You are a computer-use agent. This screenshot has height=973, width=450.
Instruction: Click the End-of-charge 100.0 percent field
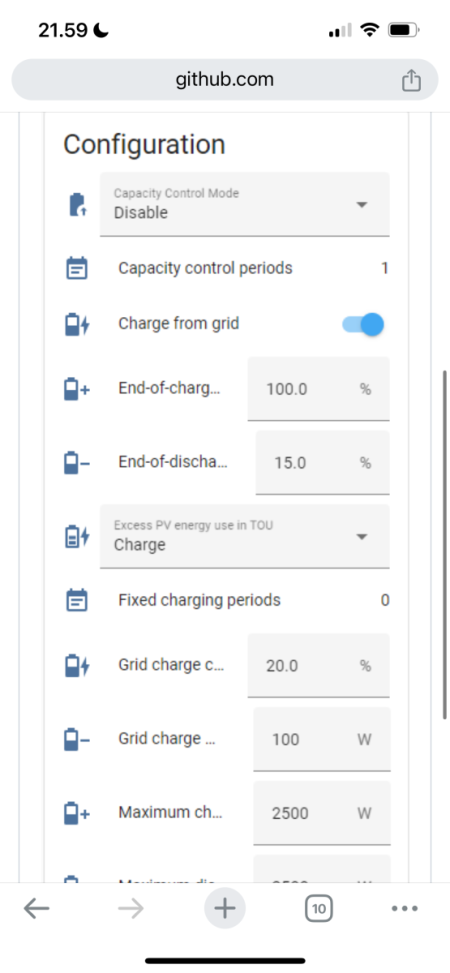318,389
